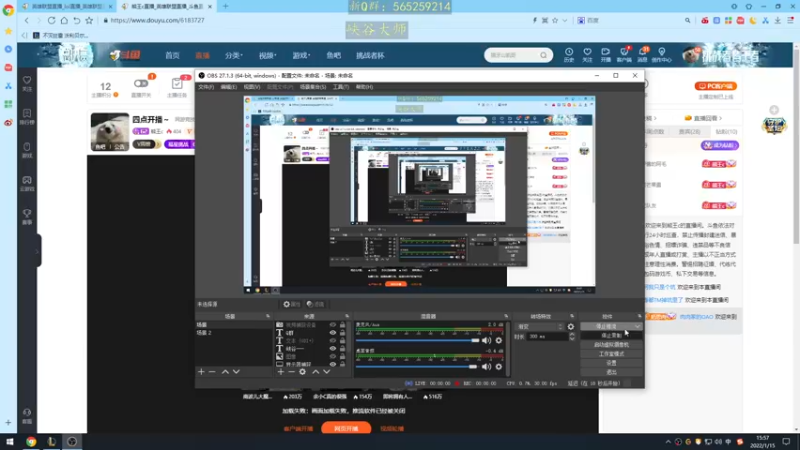Click 麦克风/Aux volume slider
Screen dimensions: 800x450
click(418, 340)
